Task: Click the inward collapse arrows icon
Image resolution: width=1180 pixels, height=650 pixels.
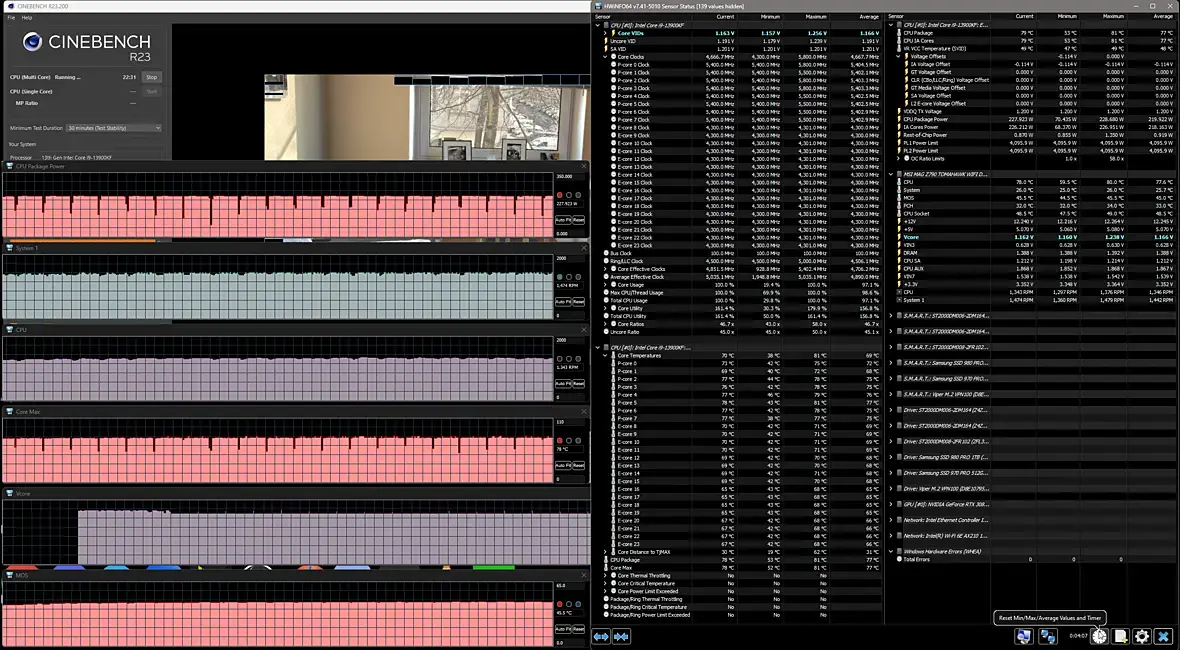Action: tap(621, 636)
